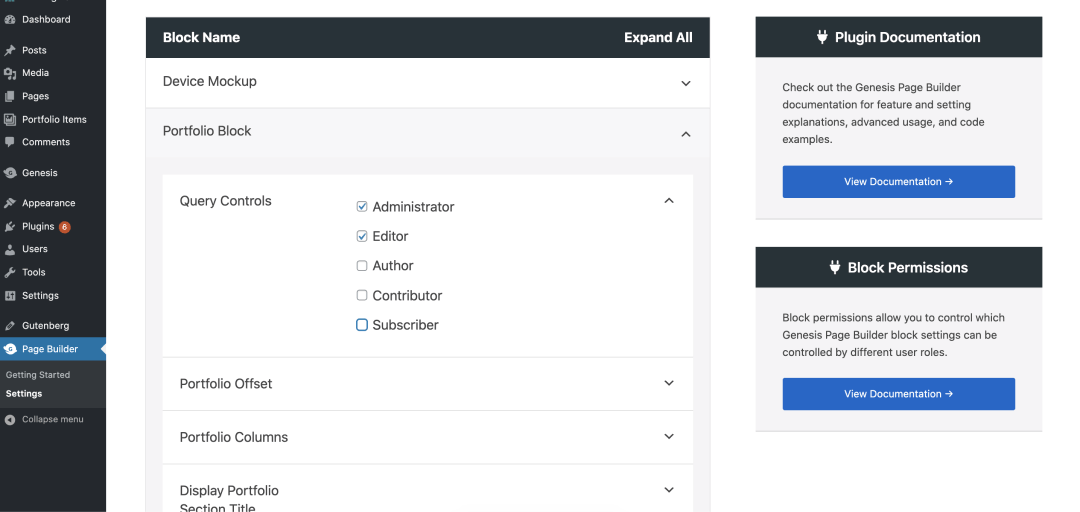Click the Block Name column header
Screen dimensions: 1080x512
click(201, 38)
